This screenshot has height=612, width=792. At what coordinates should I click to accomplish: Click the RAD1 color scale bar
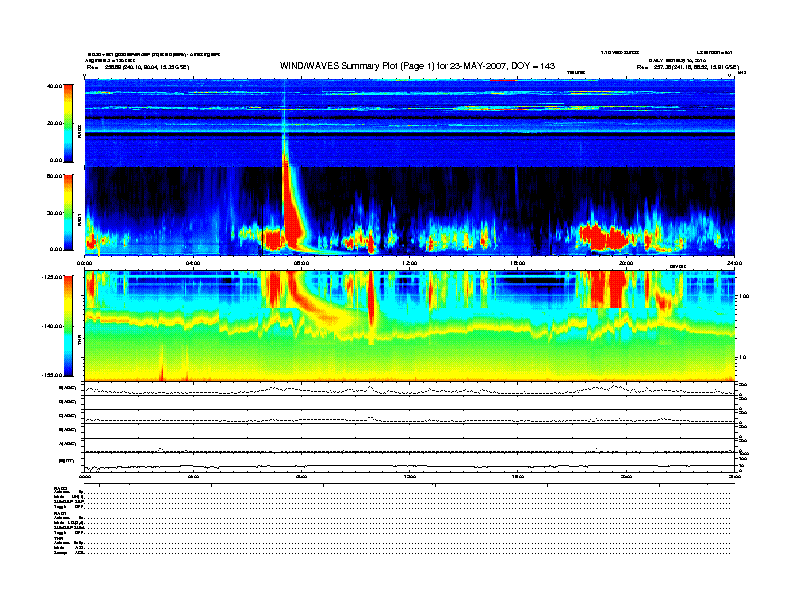click(x=68, y=213)
